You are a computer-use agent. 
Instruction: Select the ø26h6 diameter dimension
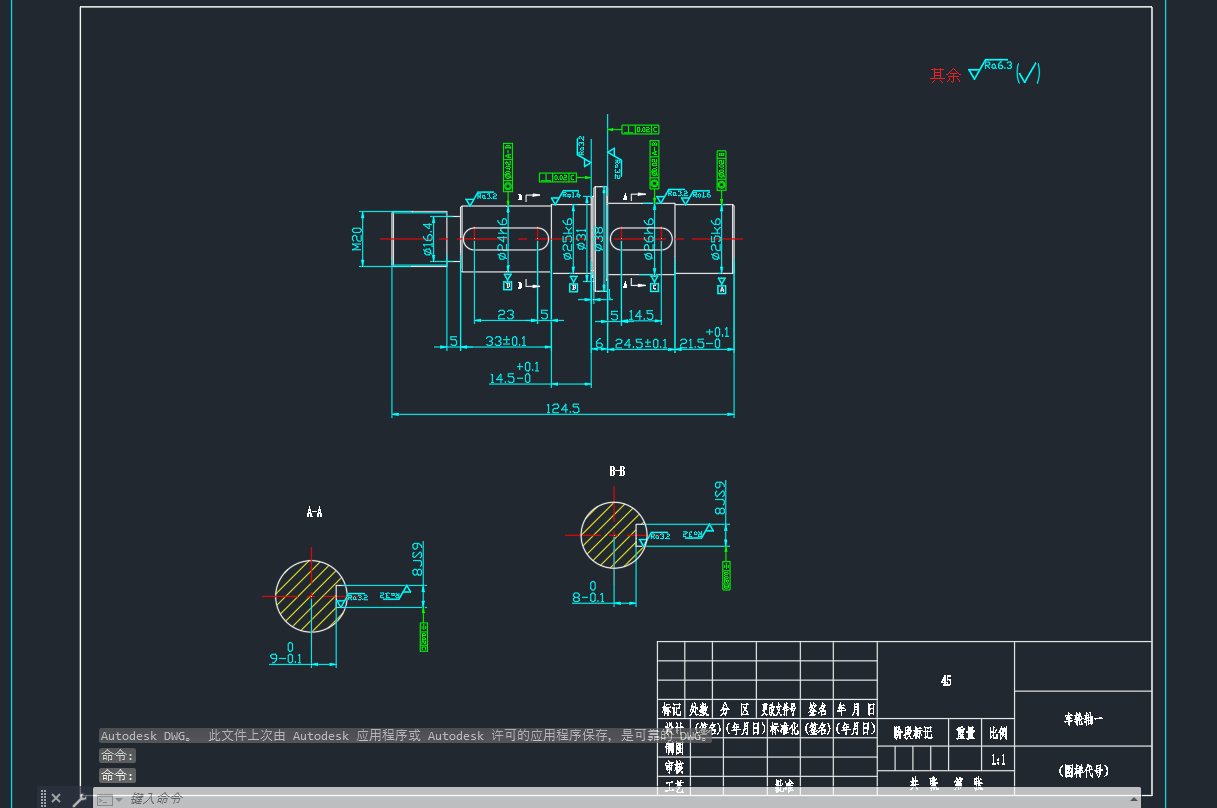649,239
